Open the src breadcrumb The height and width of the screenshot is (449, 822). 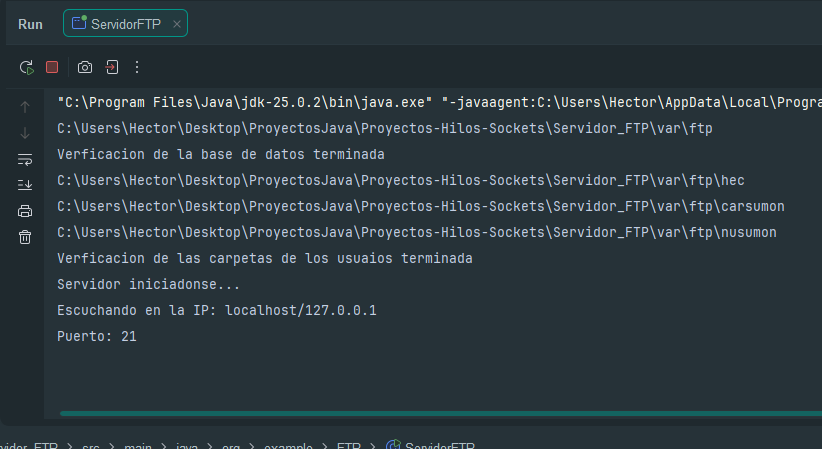(91, 445)
